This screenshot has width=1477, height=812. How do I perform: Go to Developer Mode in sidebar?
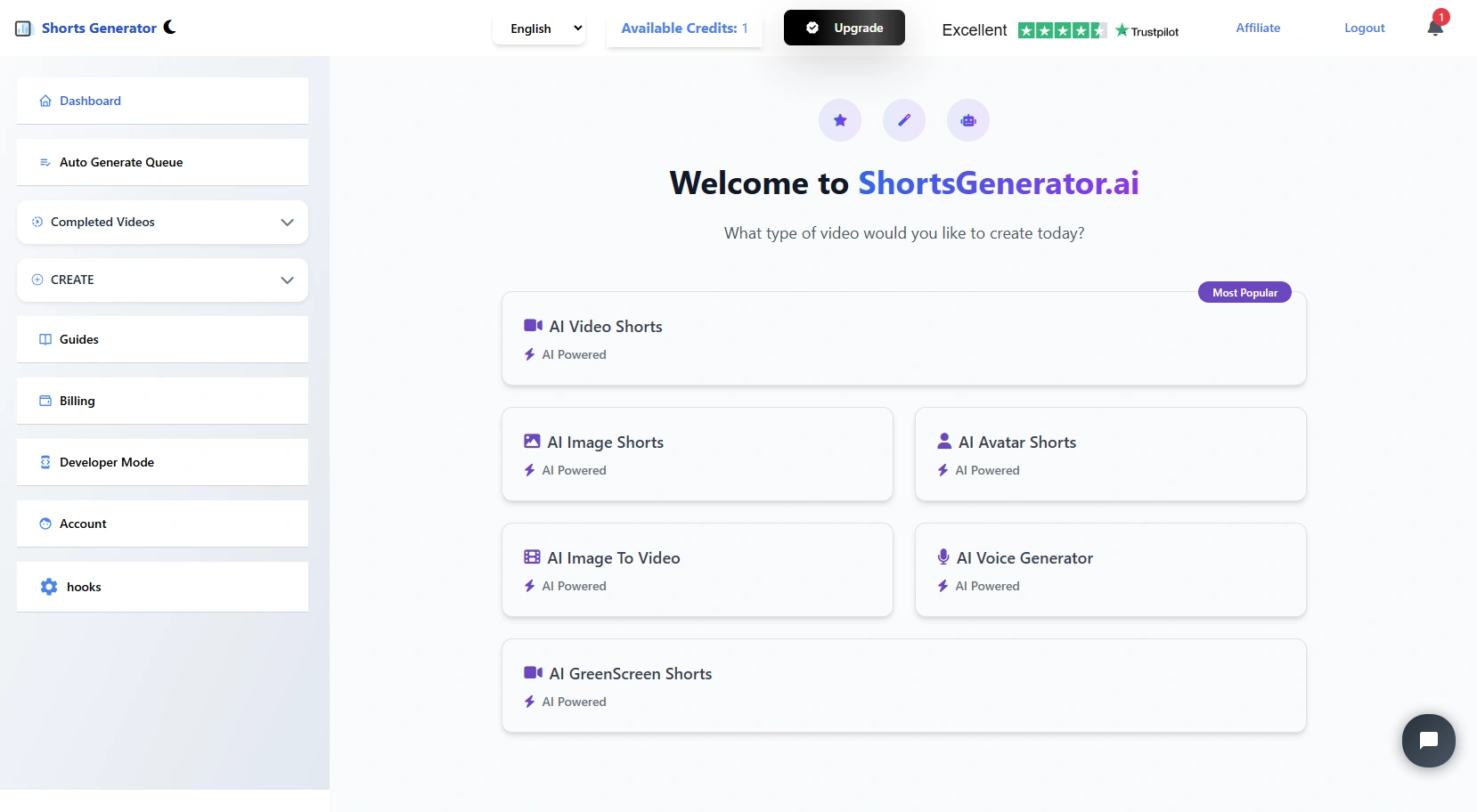pos(162,462)
